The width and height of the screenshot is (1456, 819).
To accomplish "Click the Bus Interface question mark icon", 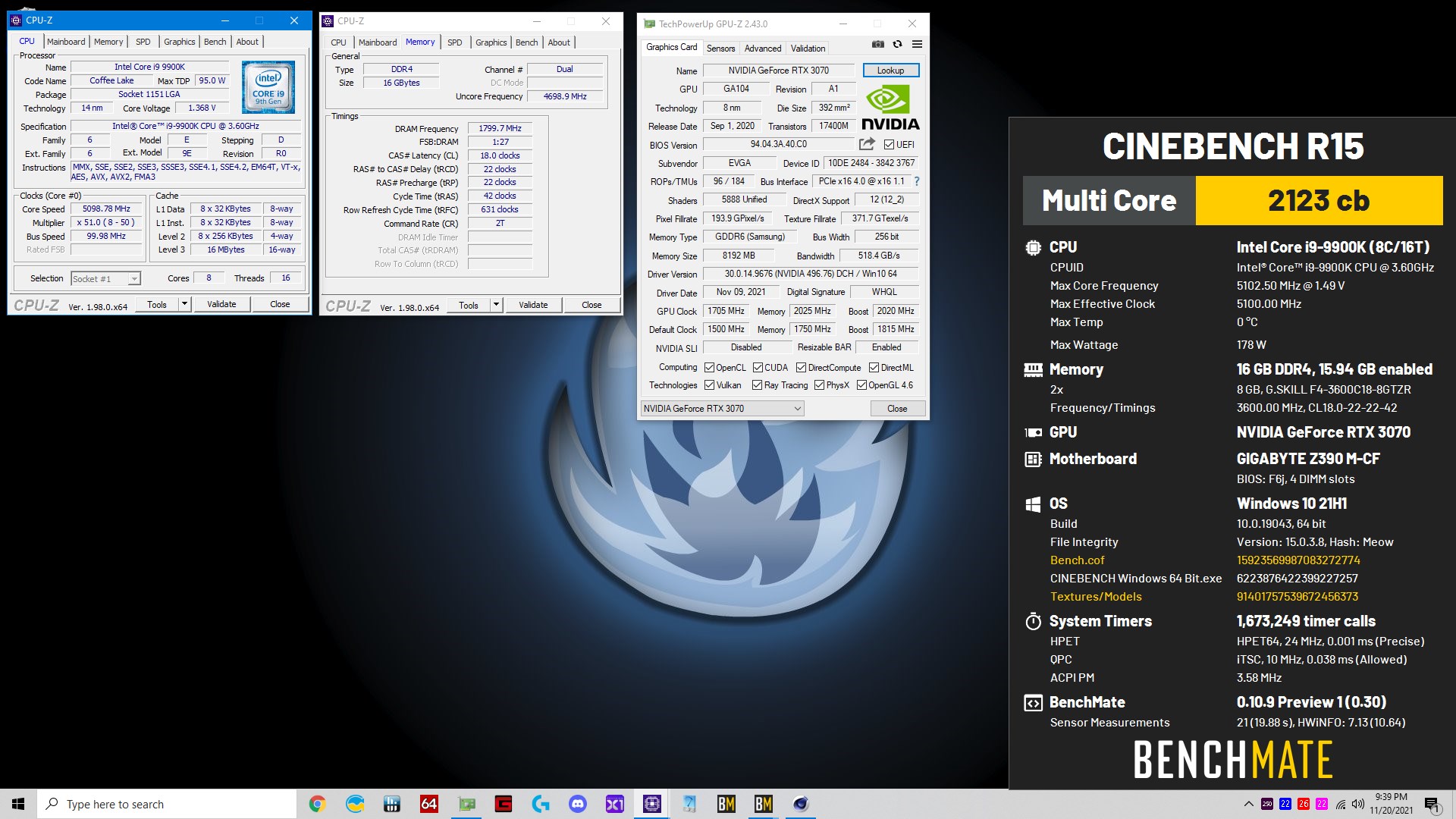I will pos(916,181).
